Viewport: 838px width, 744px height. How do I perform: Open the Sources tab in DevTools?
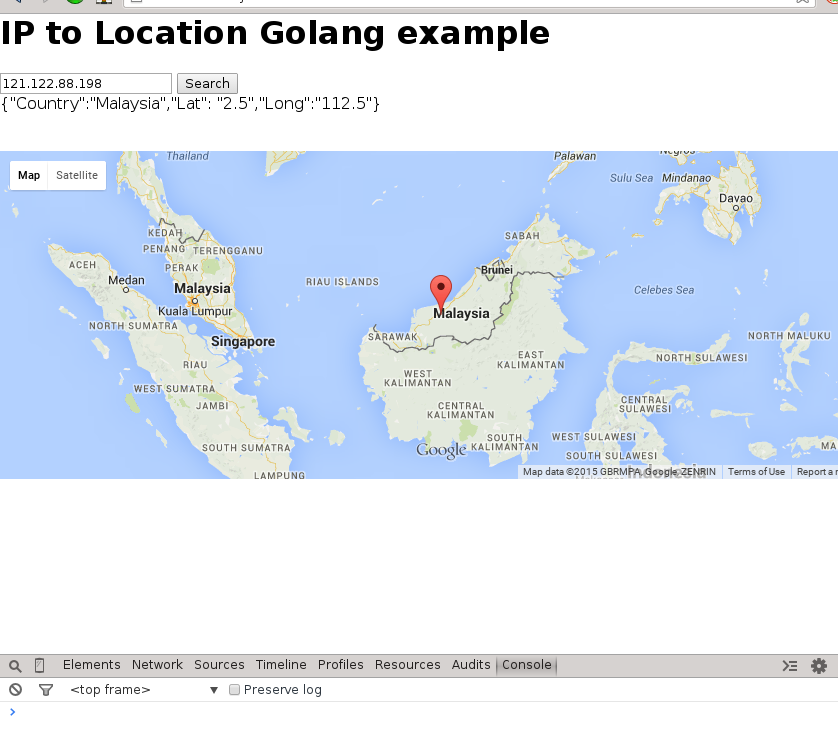tap(219, 665)
